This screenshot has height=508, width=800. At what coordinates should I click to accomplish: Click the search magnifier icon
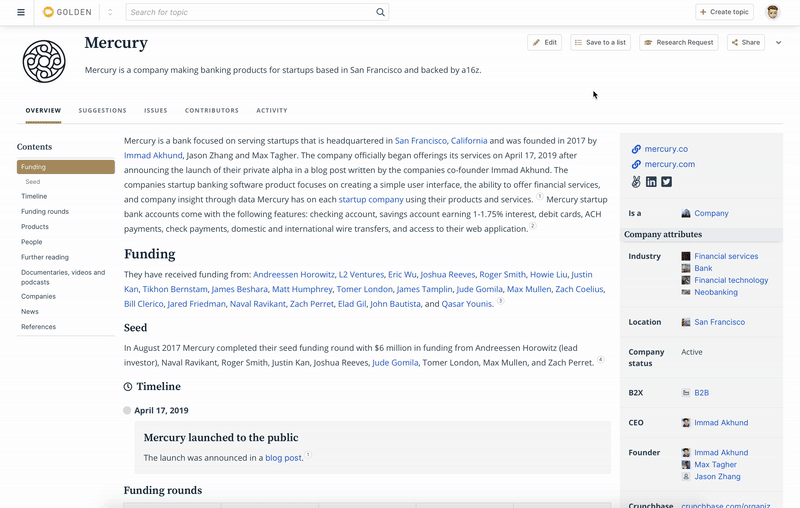(x=380, y=12)
